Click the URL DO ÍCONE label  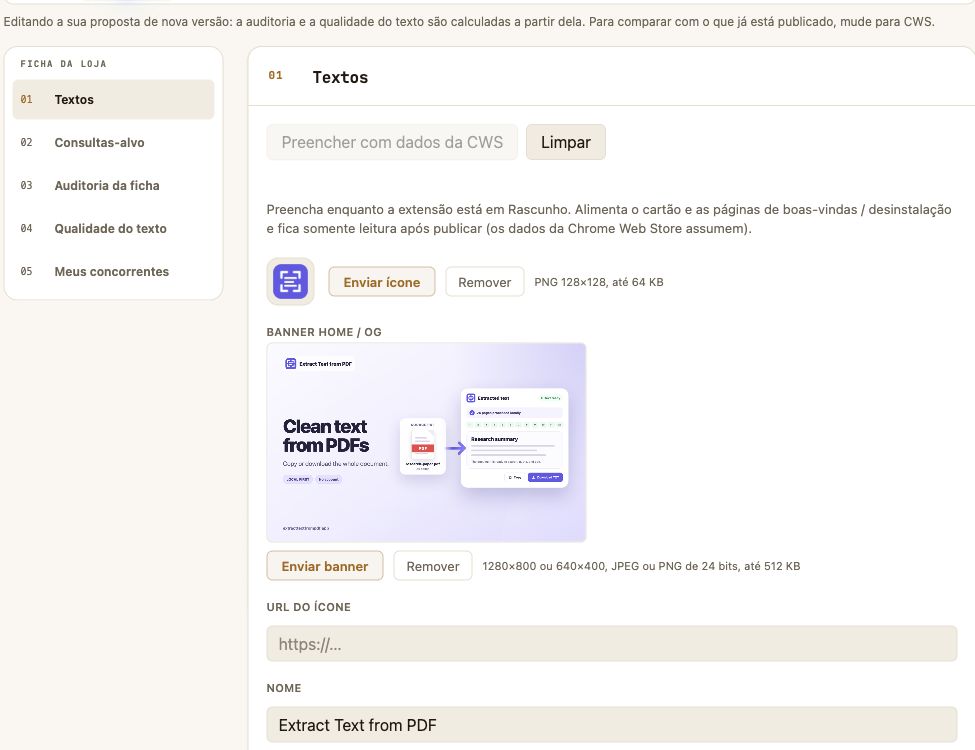tap(308, 607)
